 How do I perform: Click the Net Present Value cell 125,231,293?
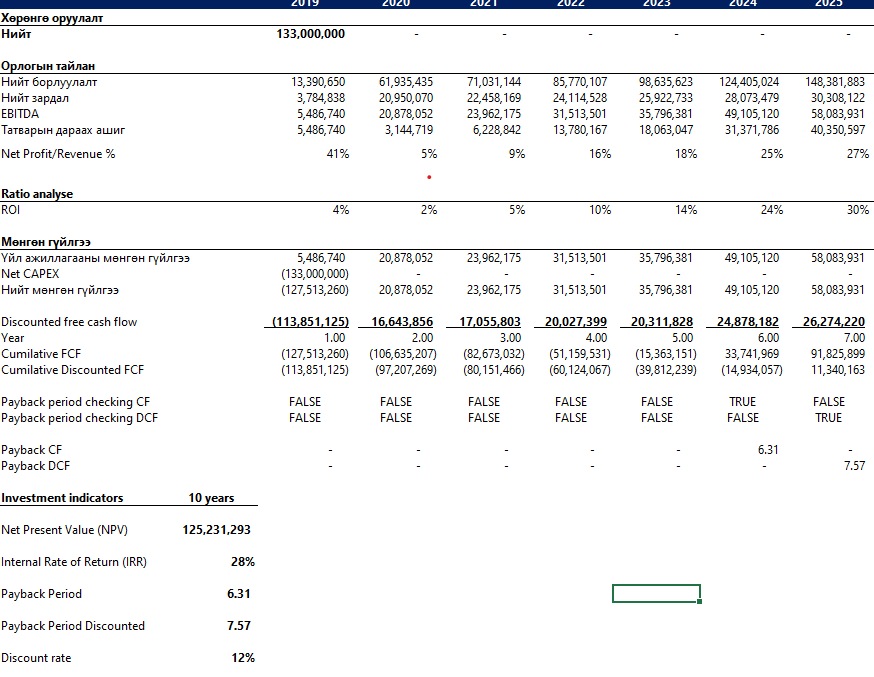pos(217,530)
